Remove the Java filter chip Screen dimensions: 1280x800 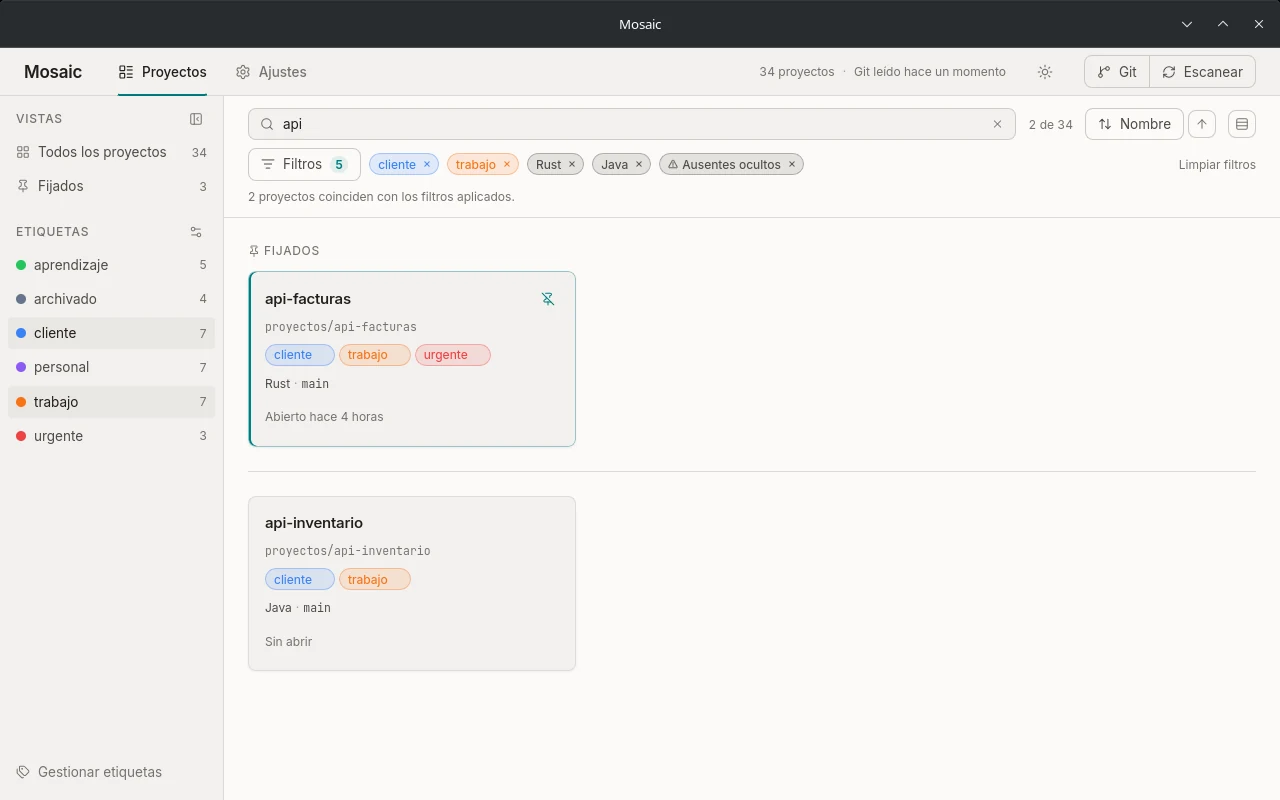click(639, 164)
